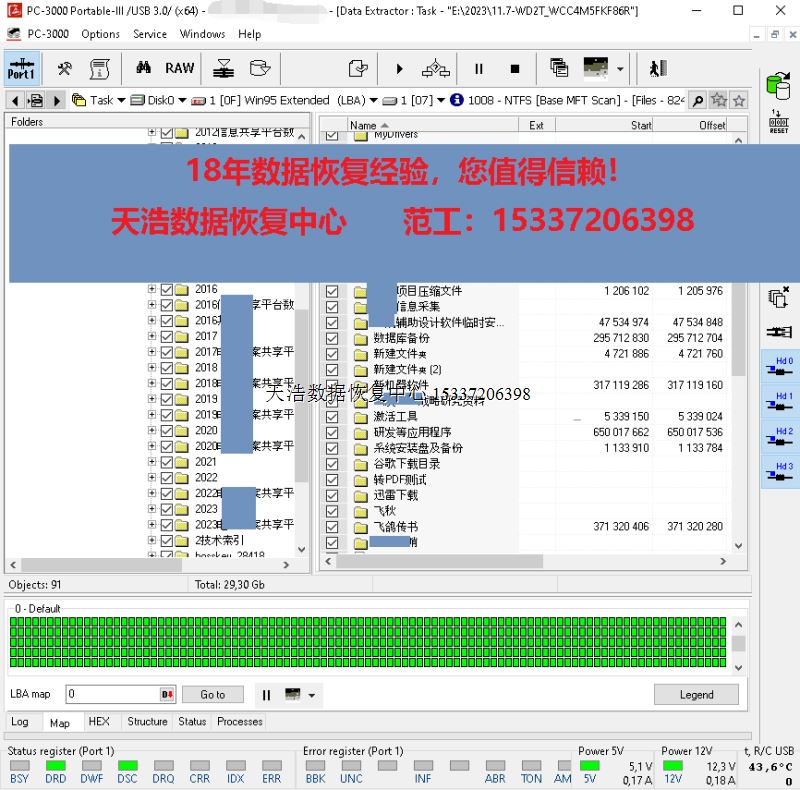Open the Service menu
Image resolution: width=800 pixels, height=790 pixels.
[x=150, y=34]
